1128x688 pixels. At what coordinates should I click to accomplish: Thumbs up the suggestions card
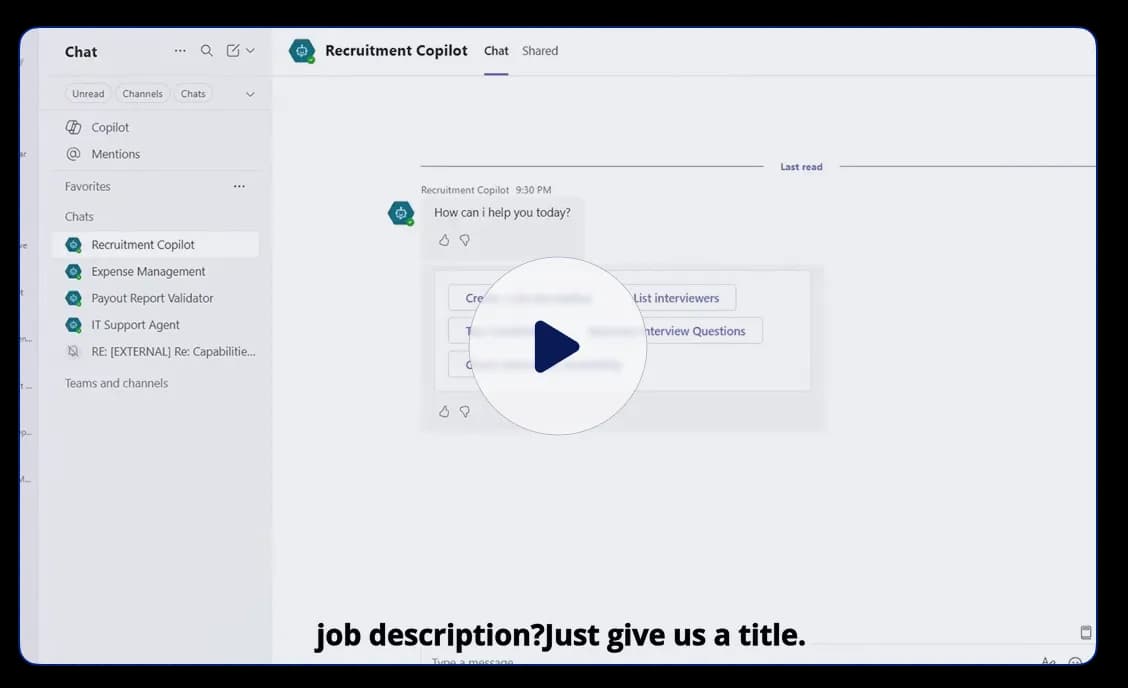point(444,412)
